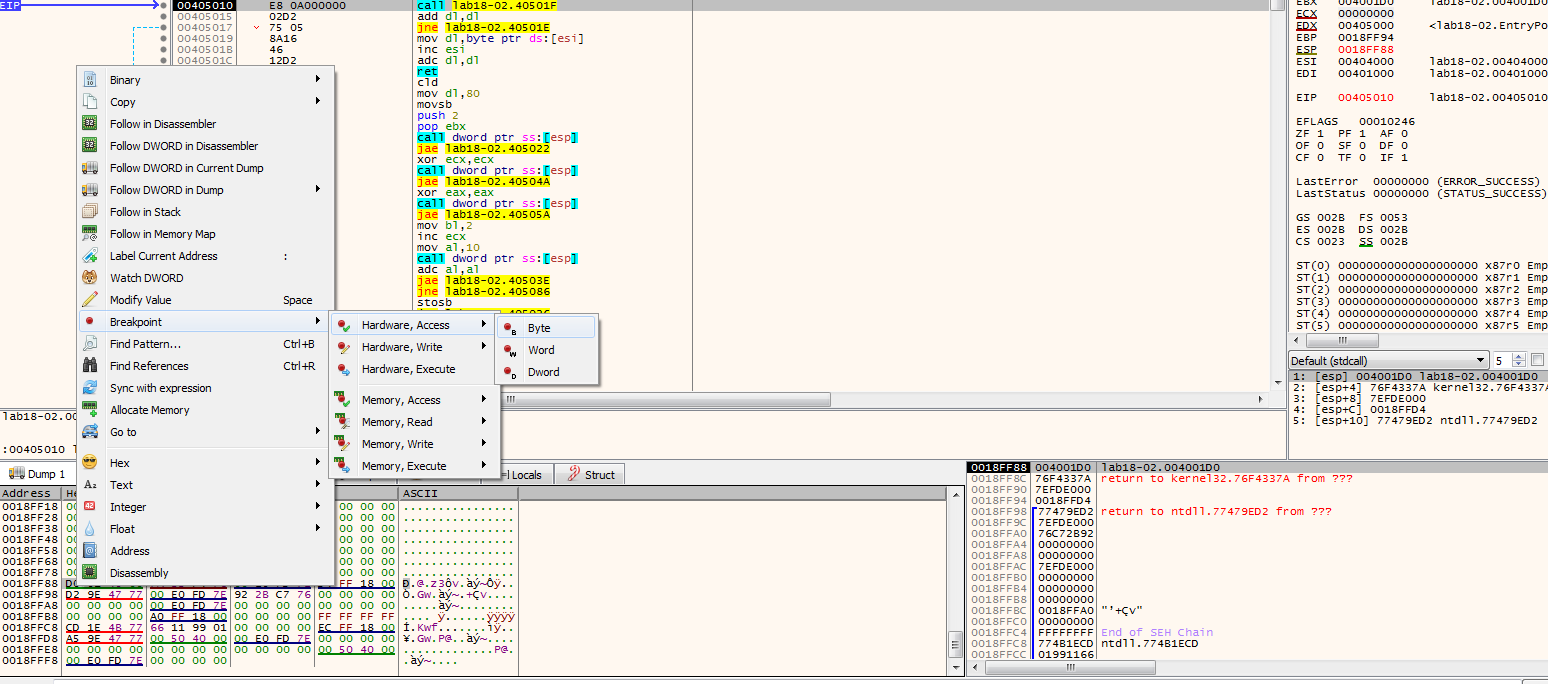This screenshot has width=1548, height=684.
Task: Click EIP register value 00405010
Action: [1366, 97]
